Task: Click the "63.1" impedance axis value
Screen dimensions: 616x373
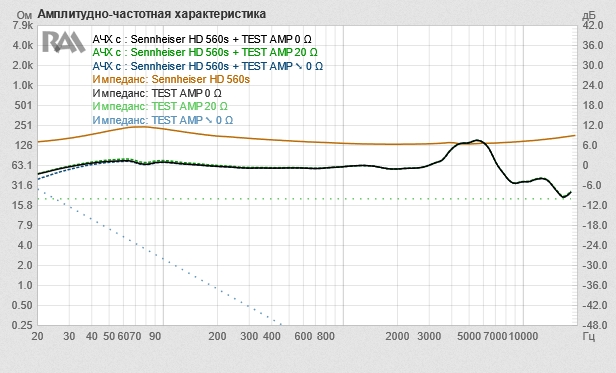Action: 23,165
